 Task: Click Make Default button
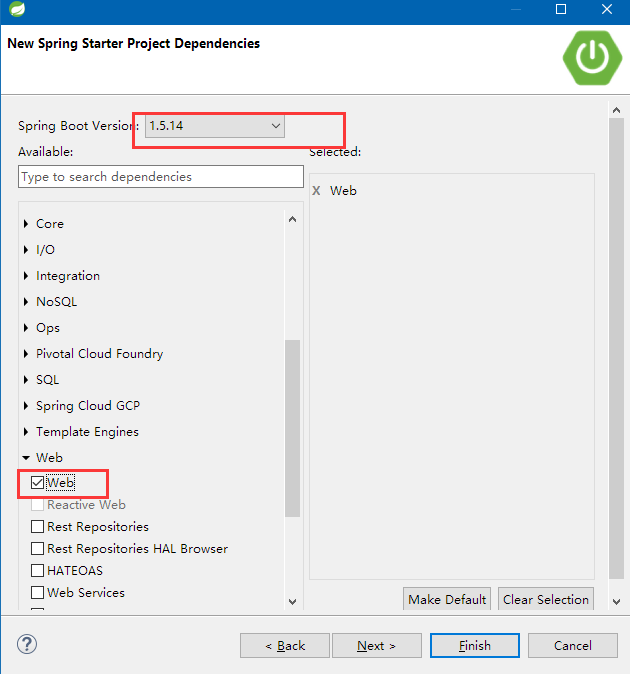(x=447, y=599)
